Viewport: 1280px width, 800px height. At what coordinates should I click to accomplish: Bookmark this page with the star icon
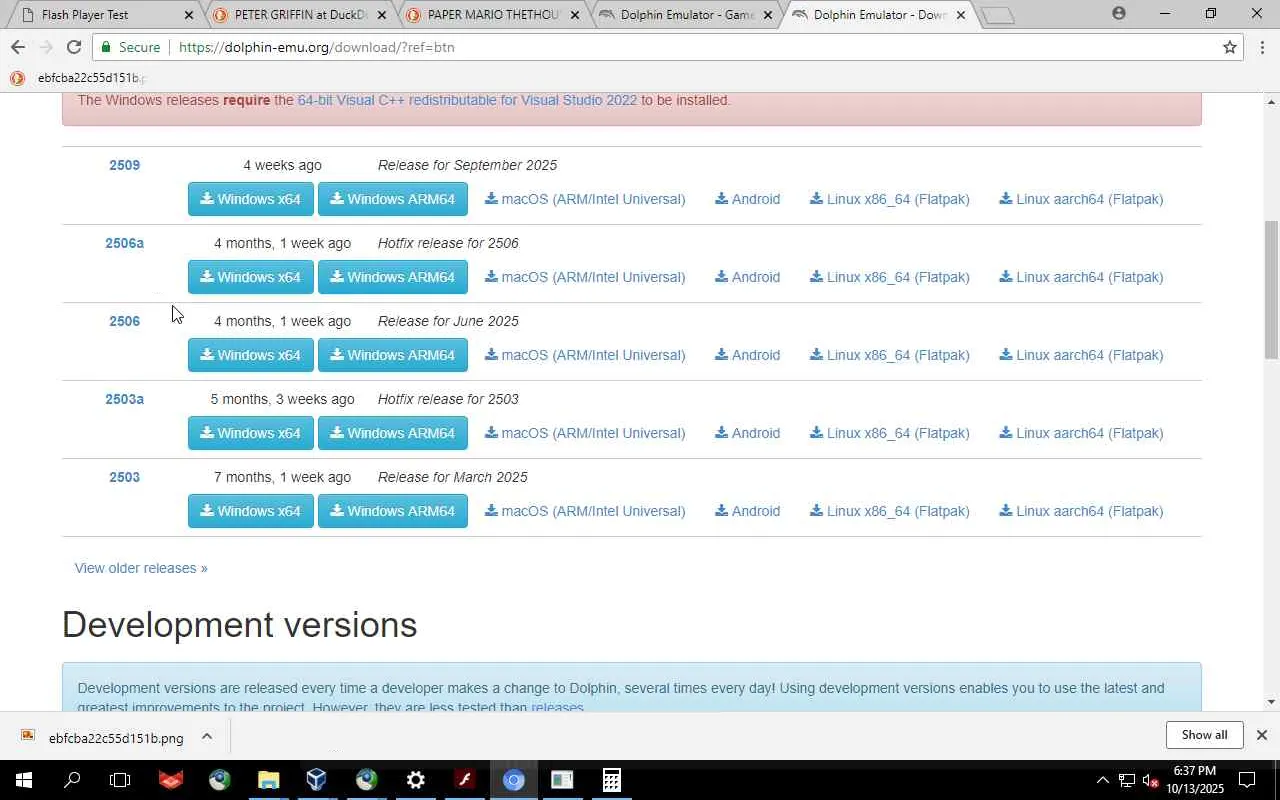(1230, 47)
